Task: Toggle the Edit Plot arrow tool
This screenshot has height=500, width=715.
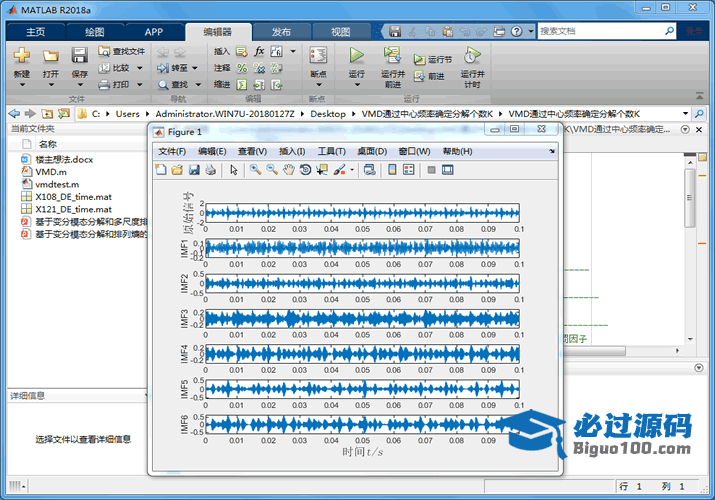Action: pos(234,170)
